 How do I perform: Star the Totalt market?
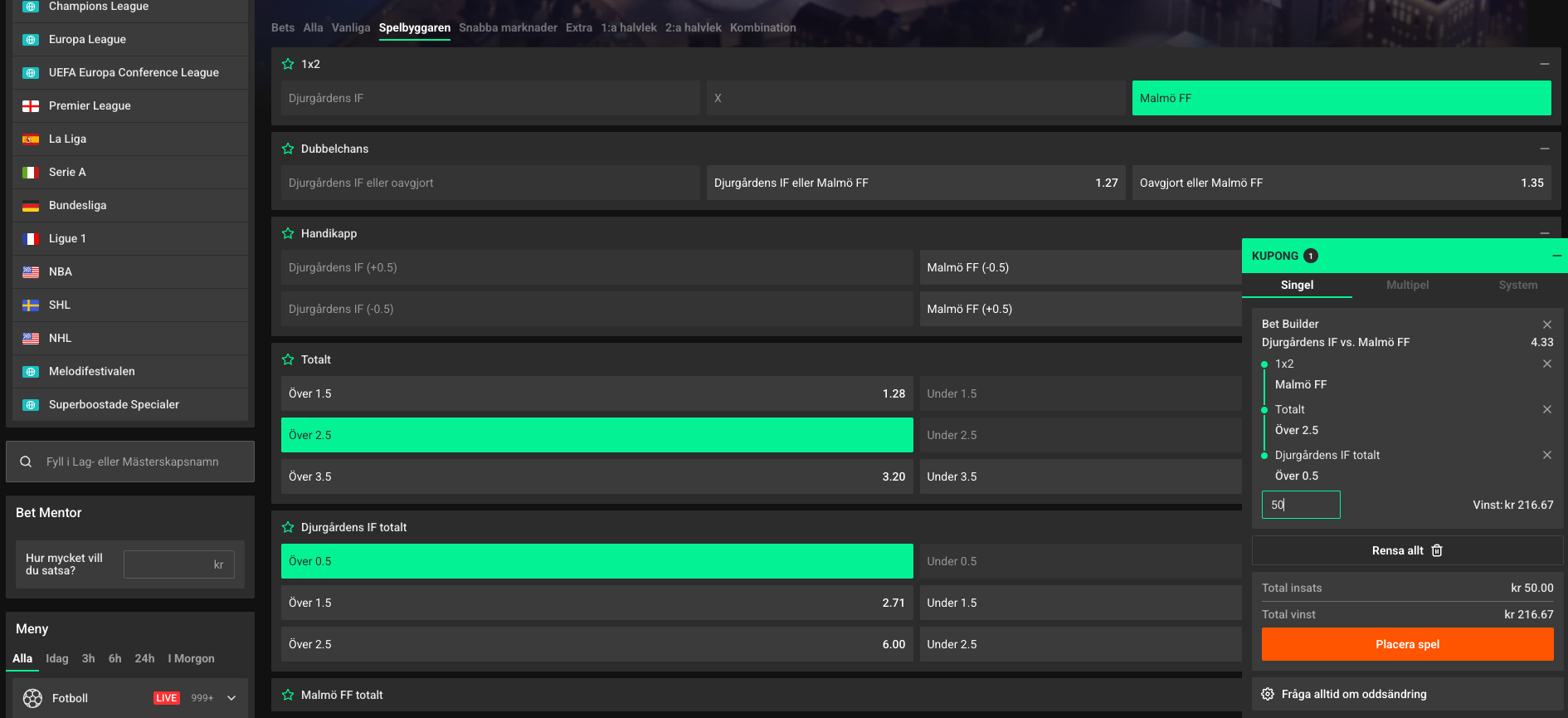(288, 359)
